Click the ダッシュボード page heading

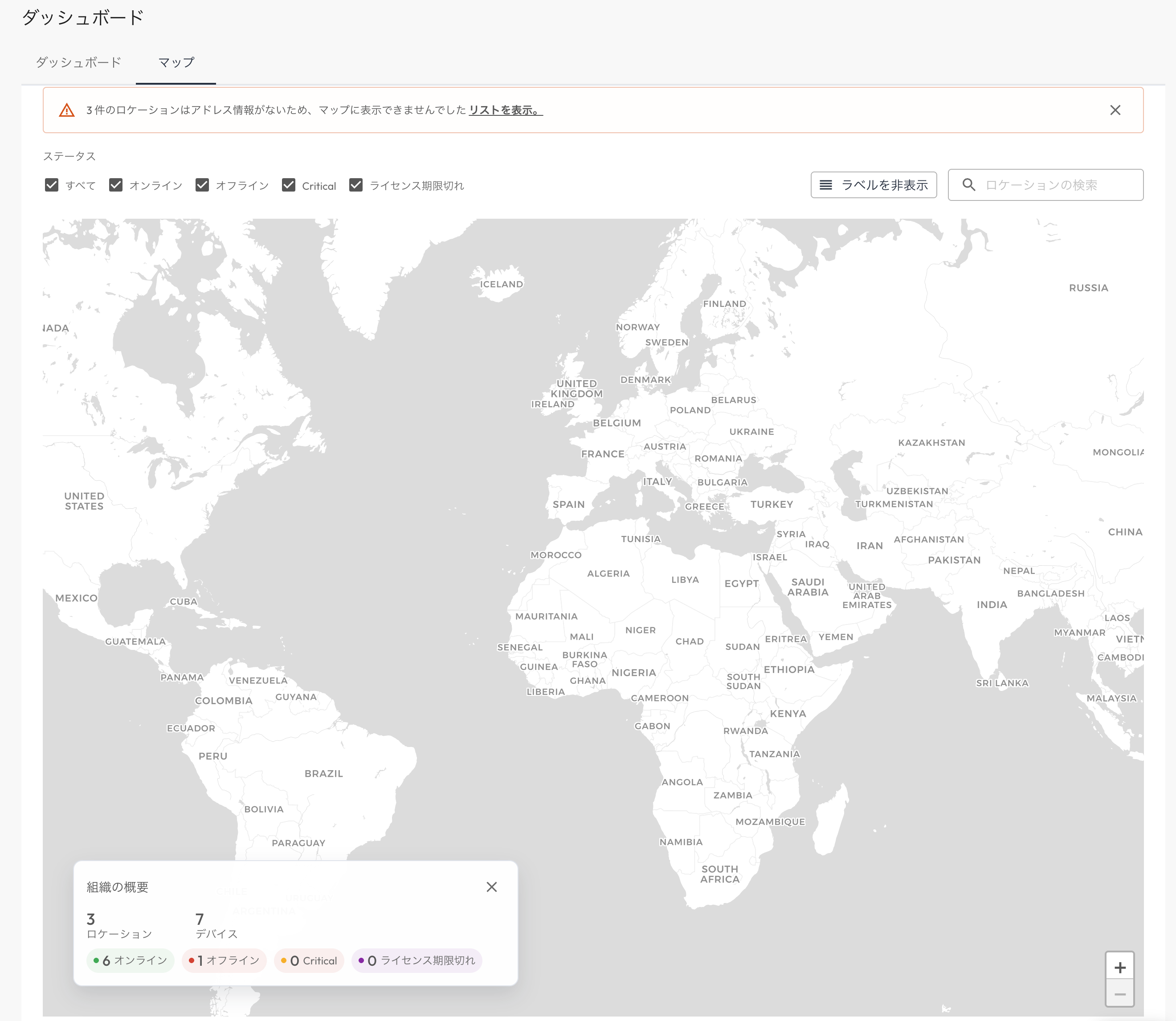pyautogui.click(x=83, y=17)
